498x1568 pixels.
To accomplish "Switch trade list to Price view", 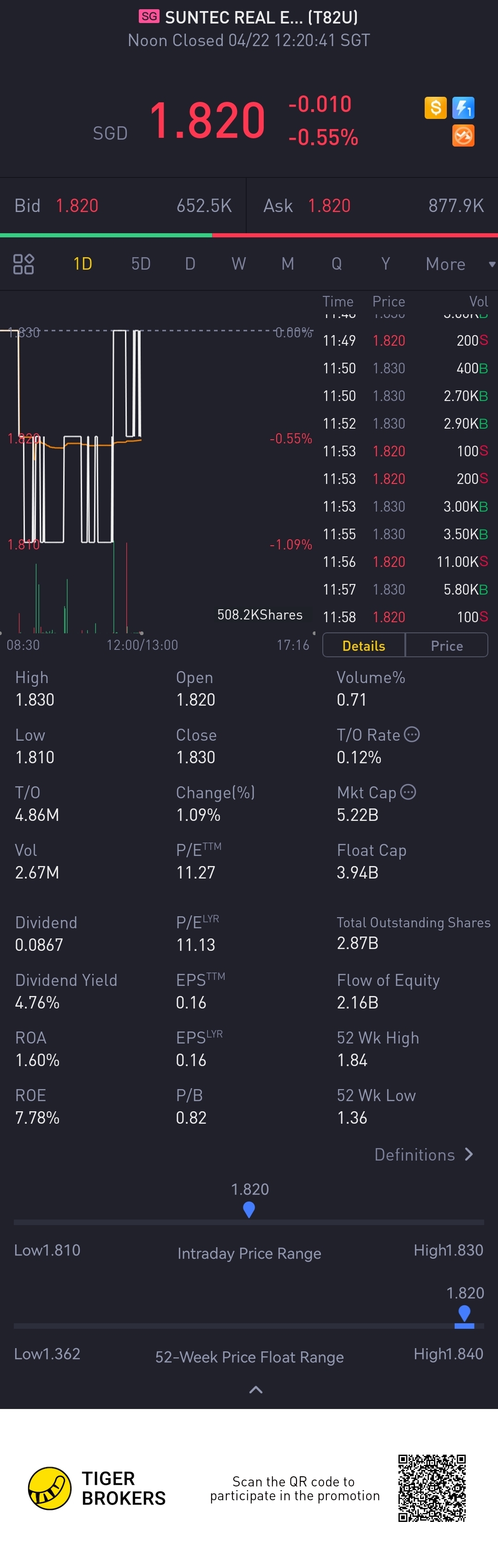I will tap(447, 646).
